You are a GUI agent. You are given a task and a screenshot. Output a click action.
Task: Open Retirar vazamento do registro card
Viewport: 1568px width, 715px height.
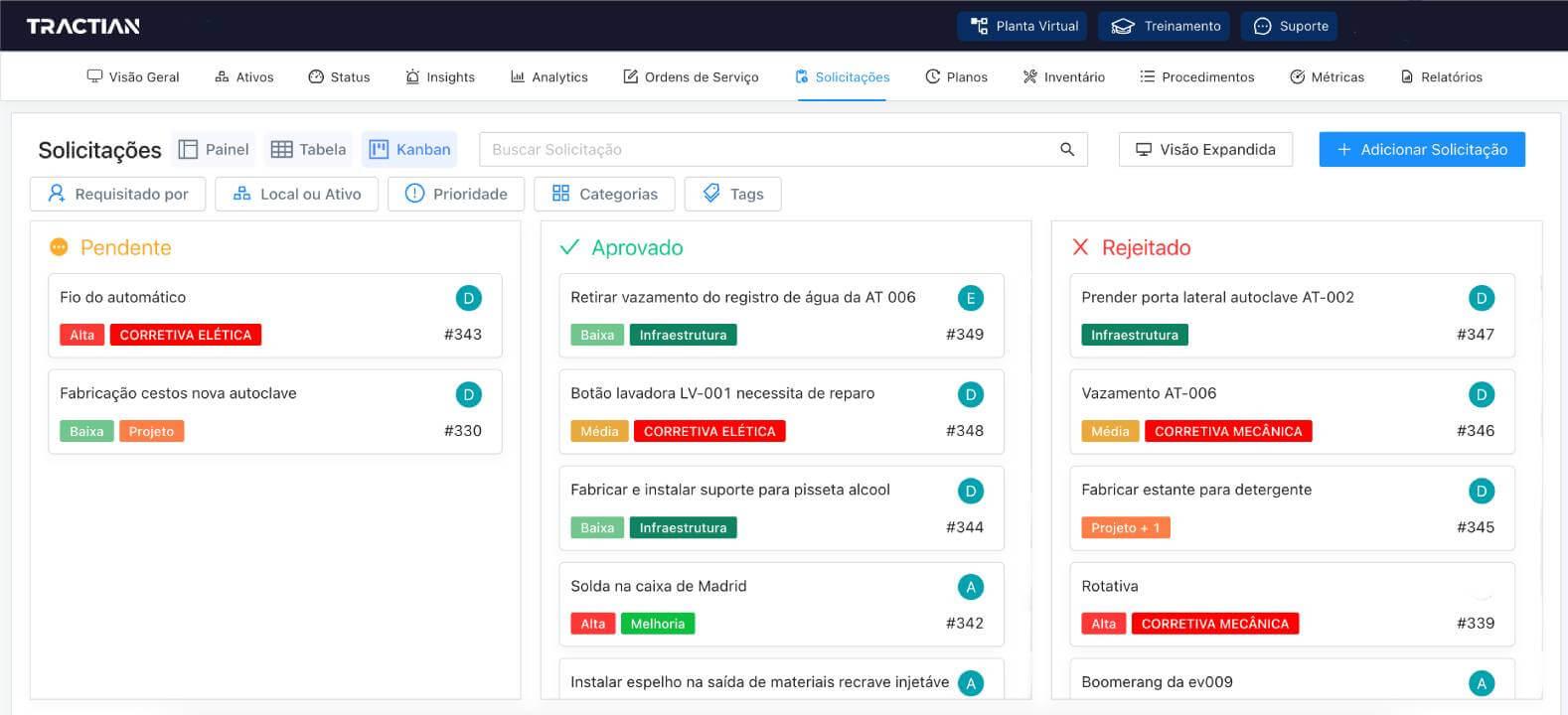pyautogui.click(x=782, y=316)
